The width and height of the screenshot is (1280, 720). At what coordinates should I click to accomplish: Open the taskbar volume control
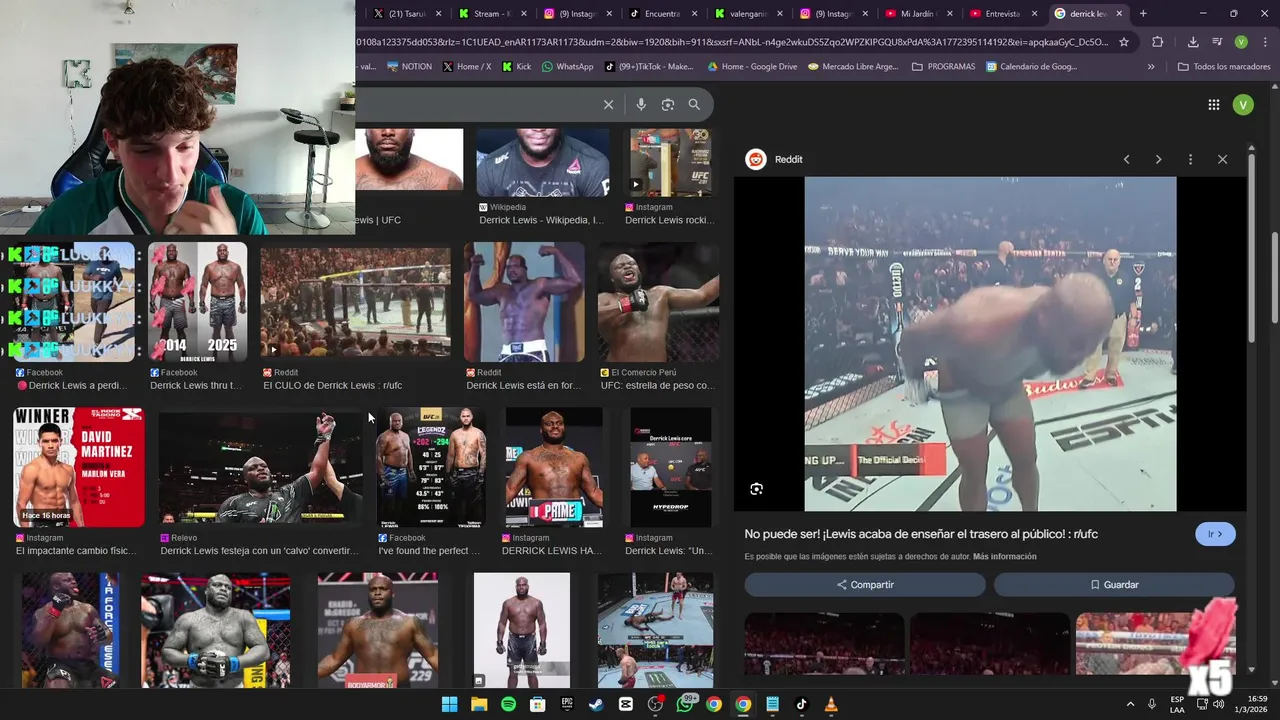click(1218, 704)
